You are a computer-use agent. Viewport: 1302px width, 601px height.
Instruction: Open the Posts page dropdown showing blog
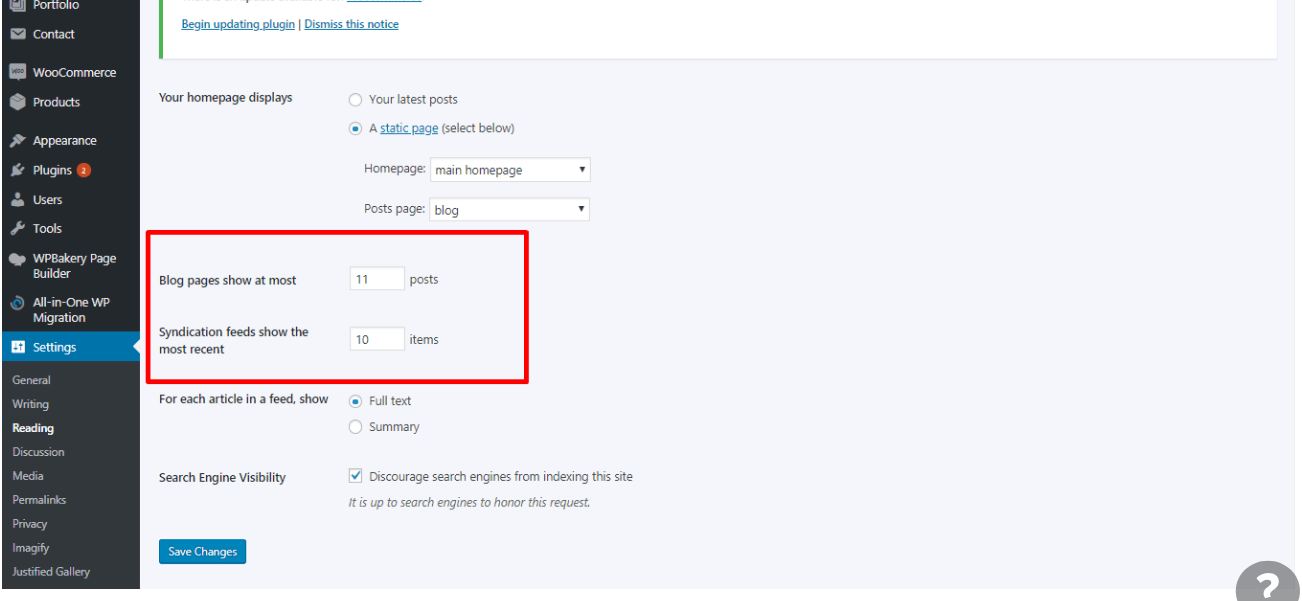click(510, 210)
